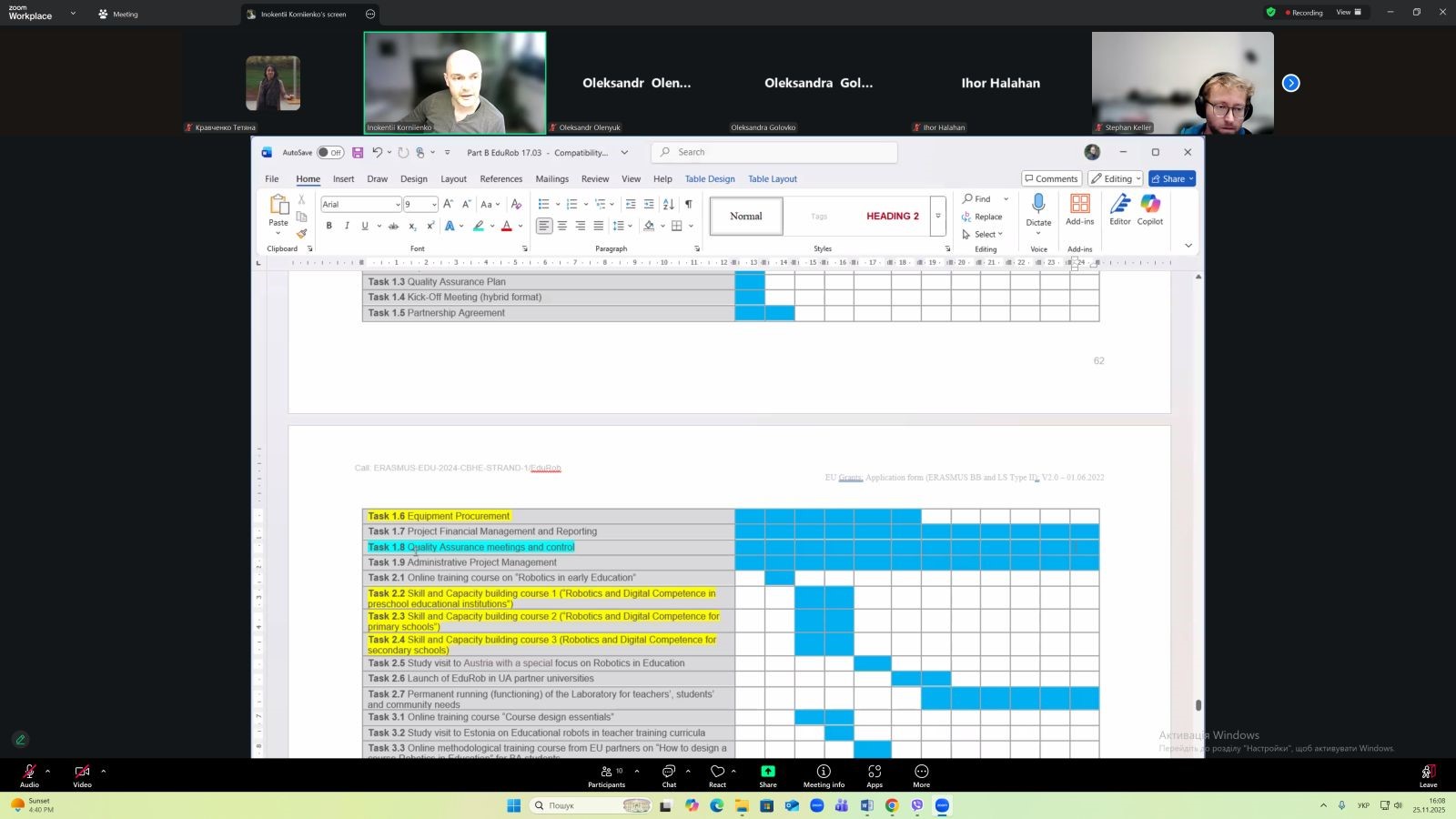Toggle the AutoSave switch

(330, 153)
